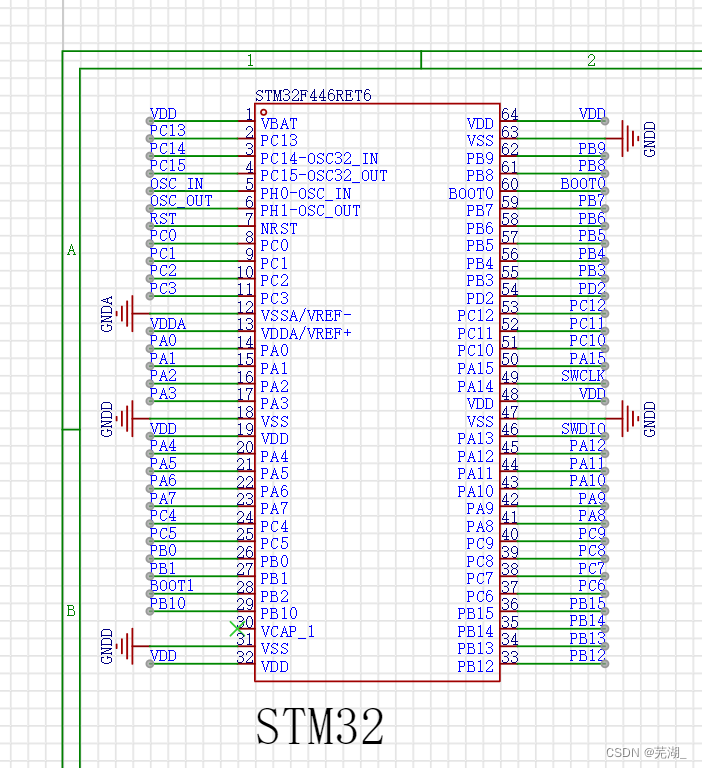The width and height of the screenshot is (702, 768).
Task: Click pin number 13
Action: tap(245, 324)
